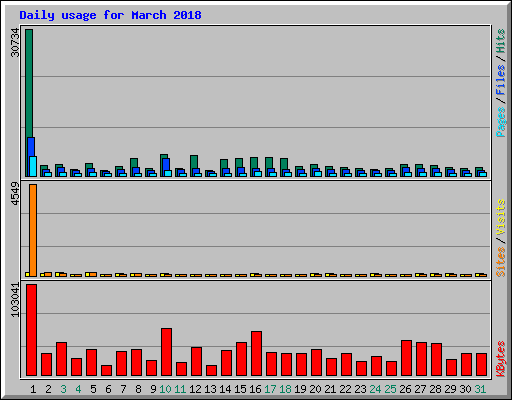
Task: Select the orange Sites legend label
Action: [501, 262]
